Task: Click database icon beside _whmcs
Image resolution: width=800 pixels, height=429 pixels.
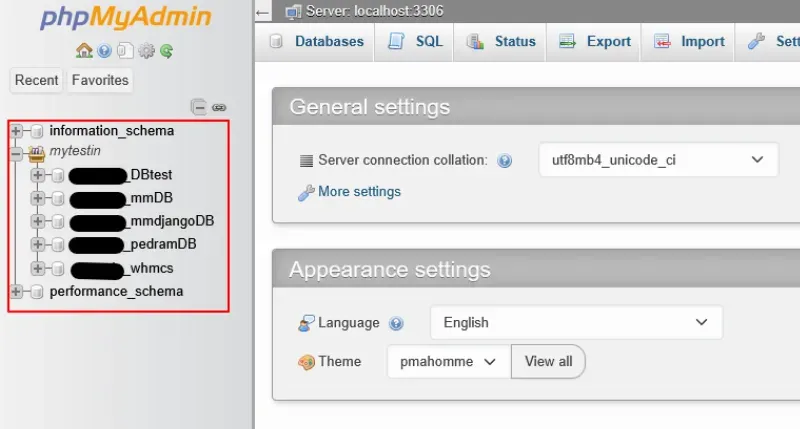Action: point(58,268)
